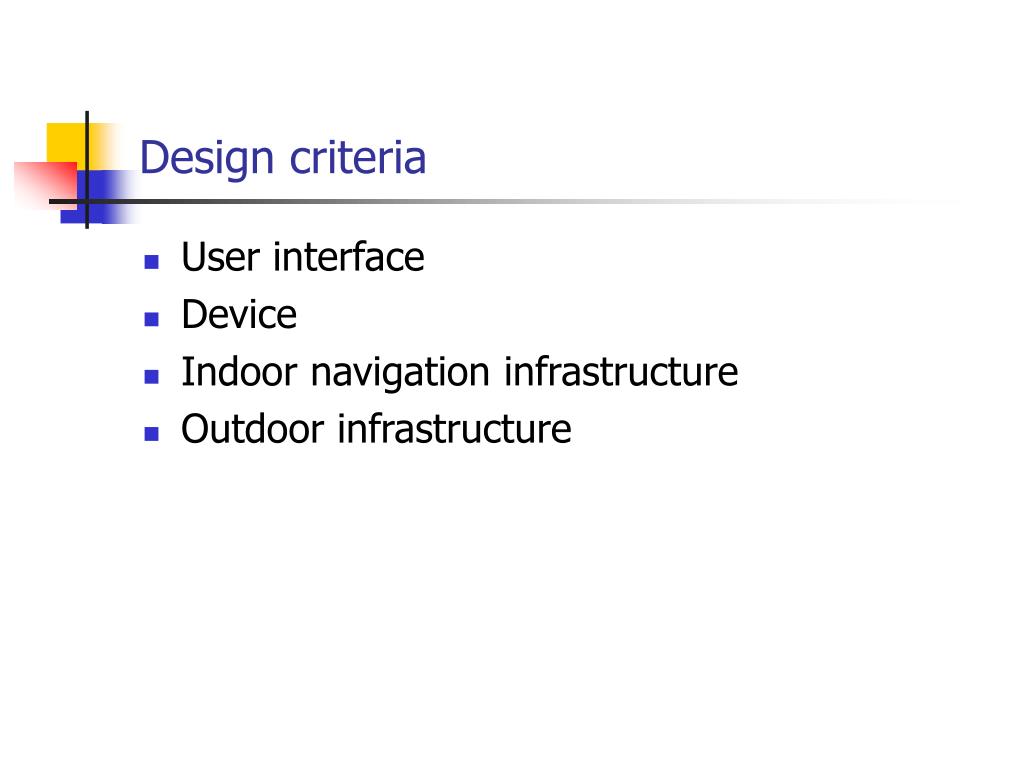Click the word Outdoor in fourth bullet

pos(253,429)
